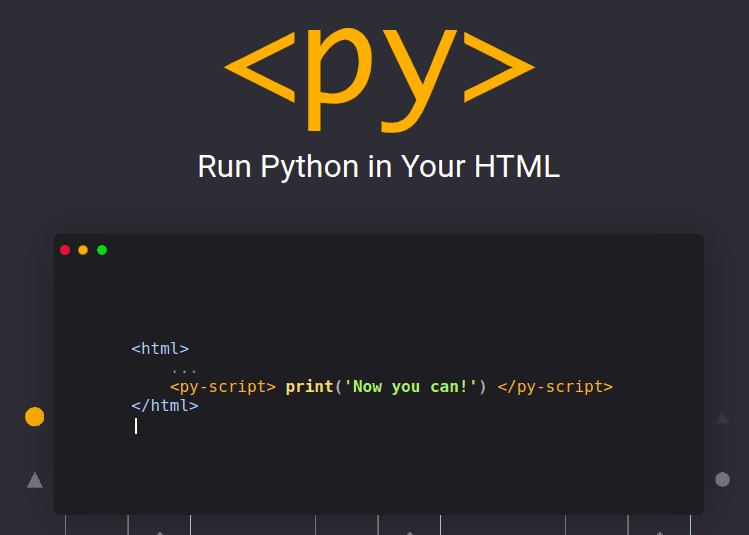Click the green dot in terminal window

102,250
